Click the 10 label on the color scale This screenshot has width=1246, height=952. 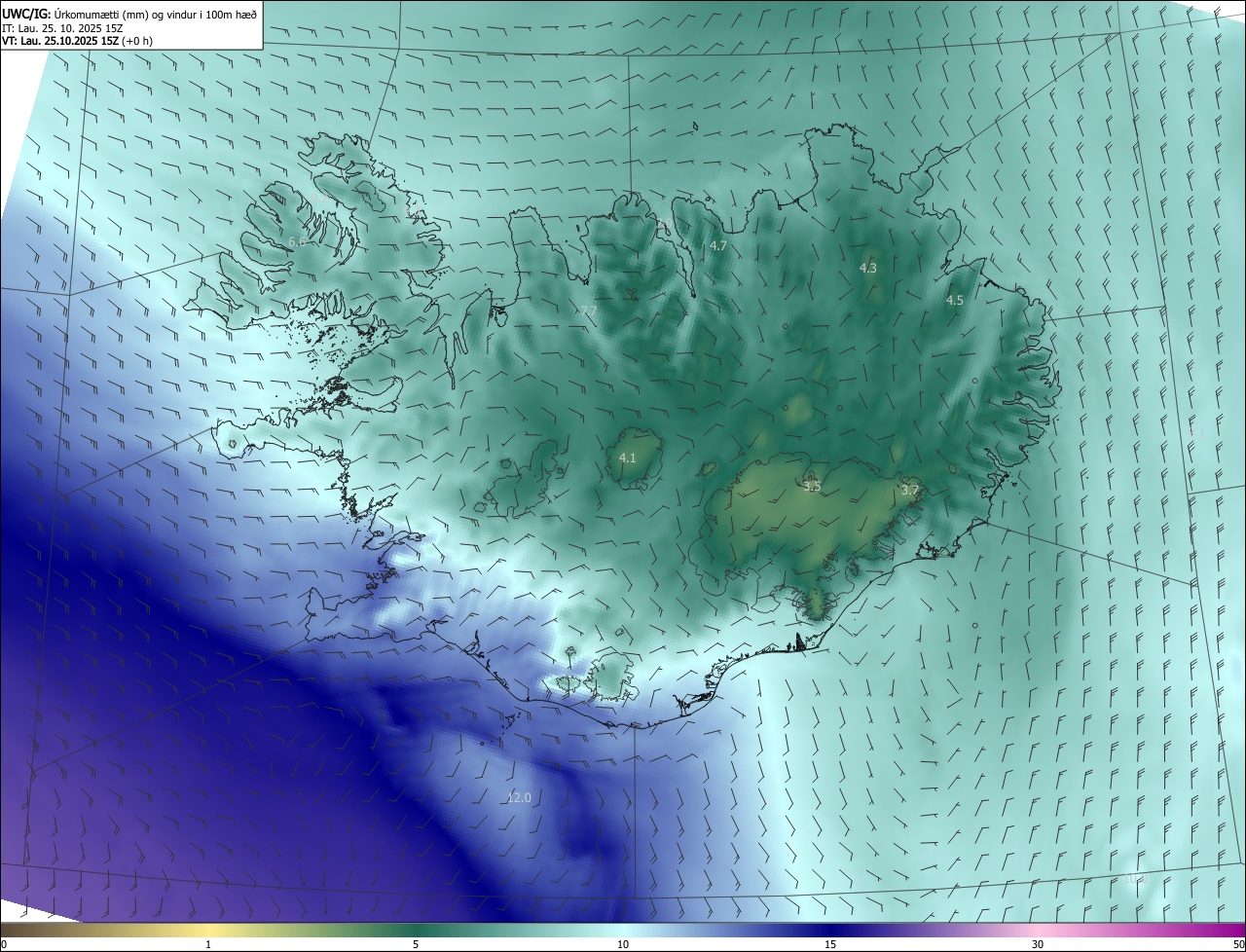(x=623, y=944)
